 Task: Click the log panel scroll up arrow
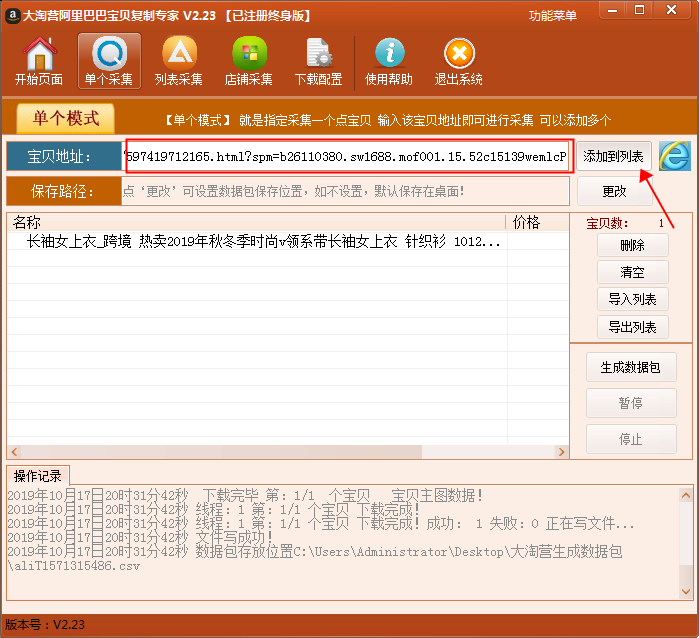click(686, 495)
